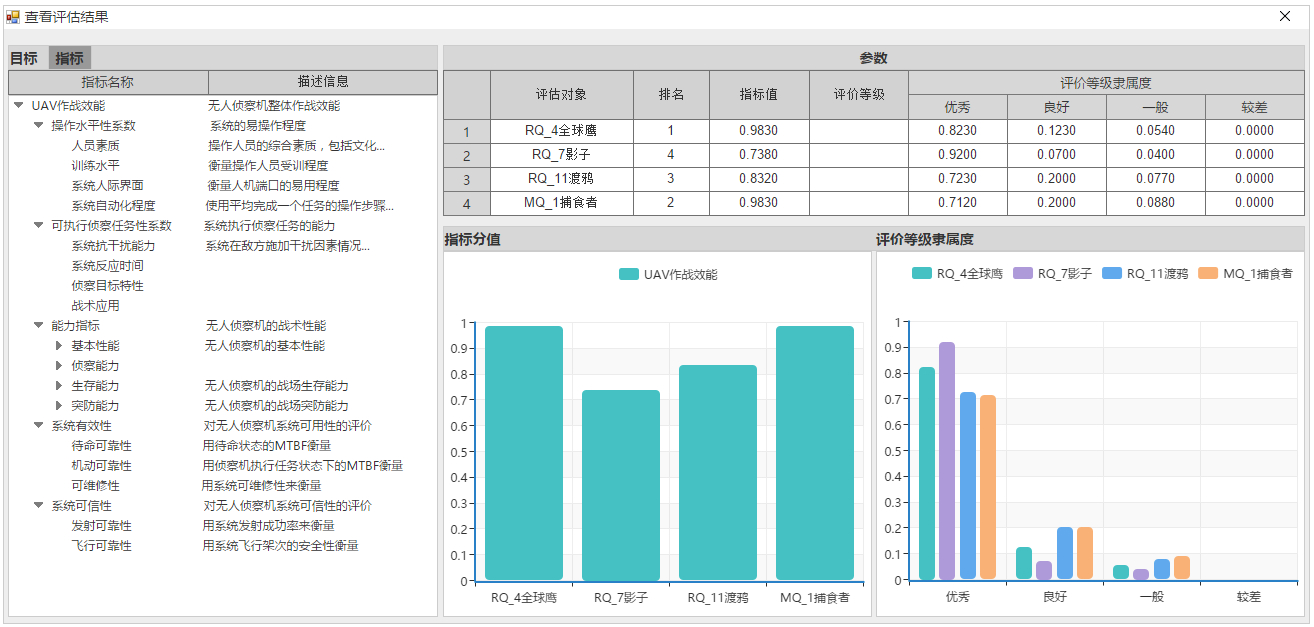Click the orange MQ_1捕食者 legend swatch
This screenshot has height=627, width=1314.
point(1208,273)
